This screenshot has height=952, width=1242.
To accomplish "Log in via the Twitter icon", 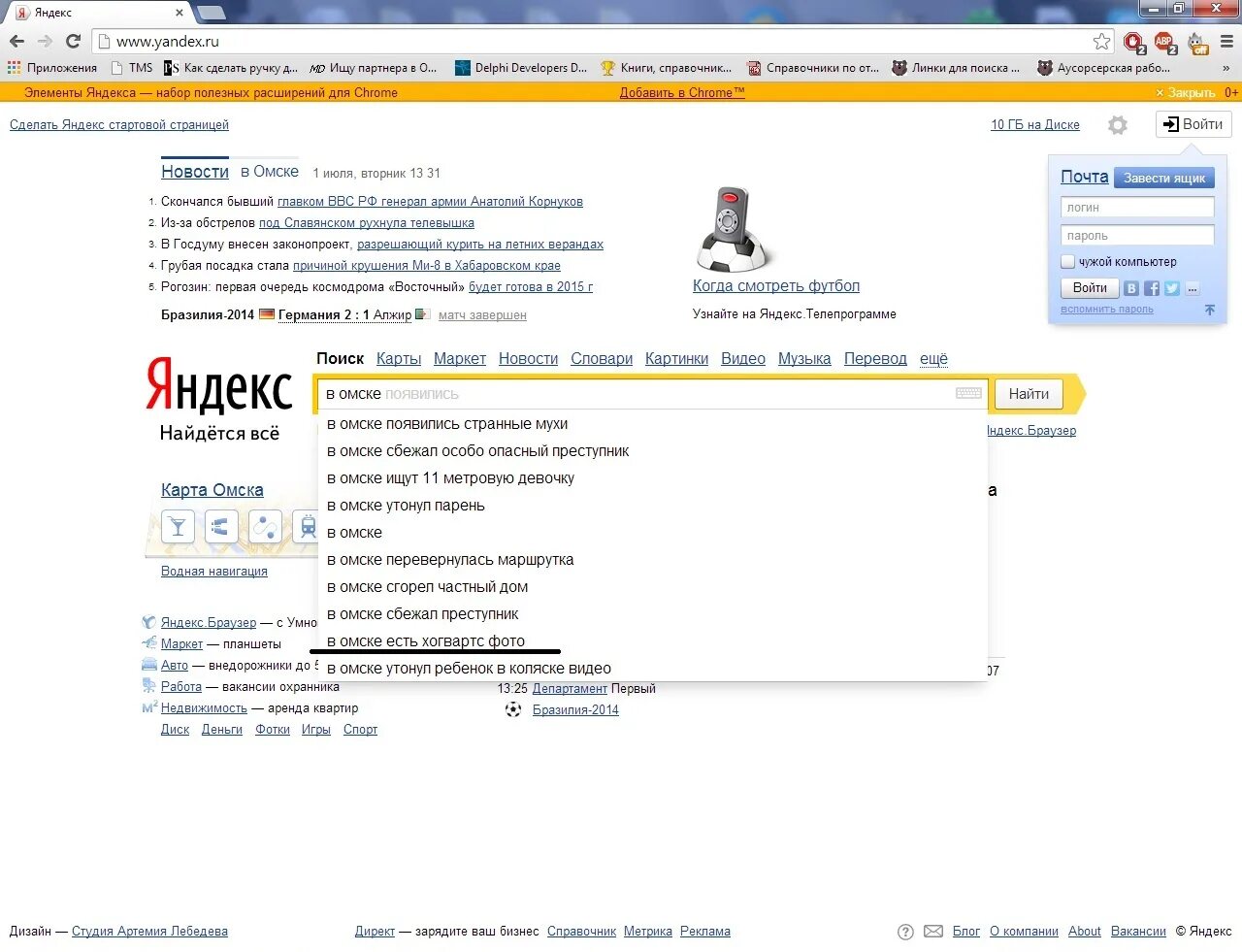I will point(1172,288).
